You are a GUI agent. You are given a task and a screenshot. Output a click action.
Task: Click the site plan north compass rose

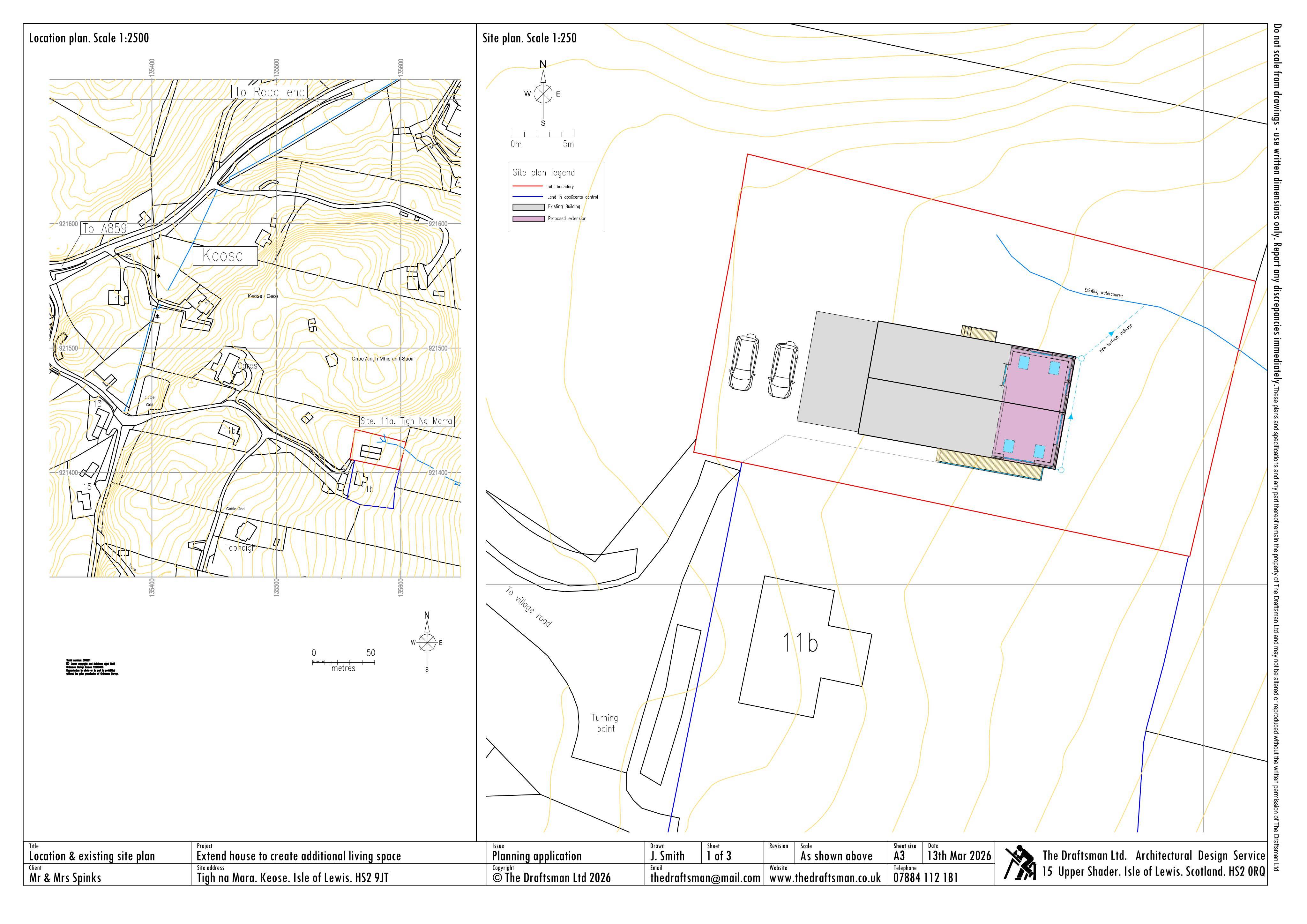click(x=544, y=93)
